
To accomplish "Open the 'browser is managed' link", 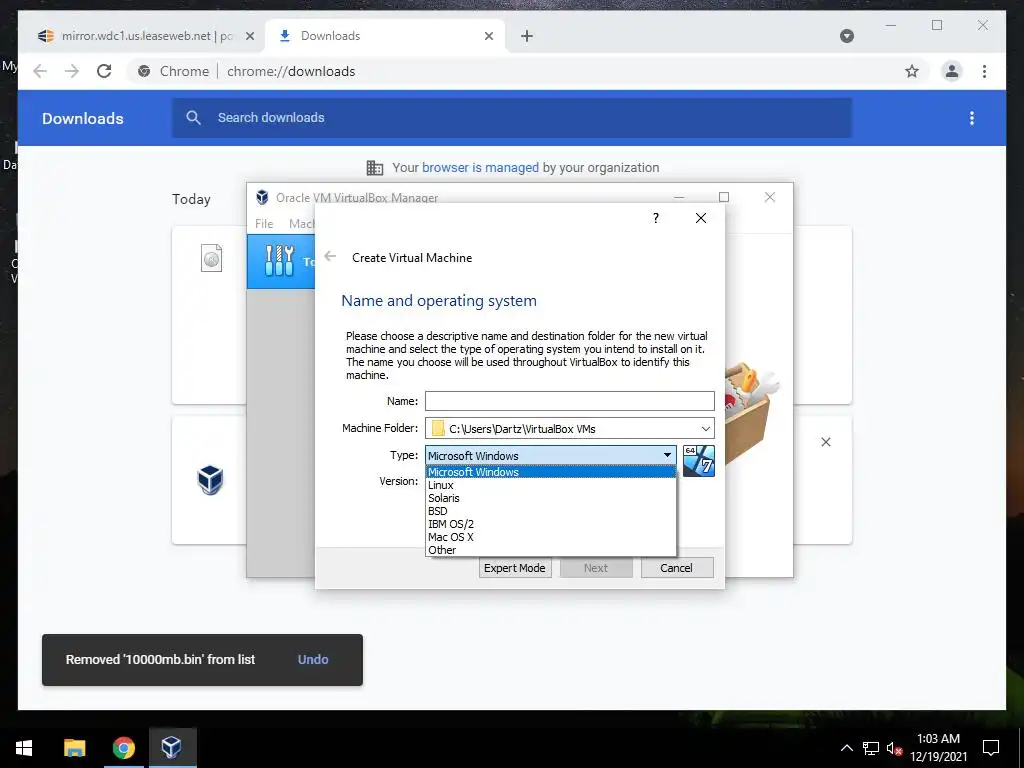I will tap(480, 168).
